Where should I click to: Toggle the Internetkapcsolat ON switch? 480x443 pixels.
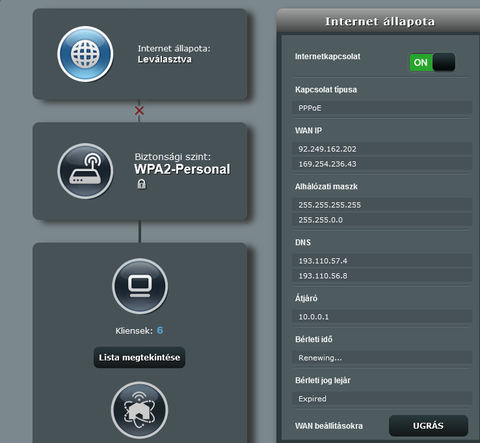pyautogui.click(x=432, y=62)
